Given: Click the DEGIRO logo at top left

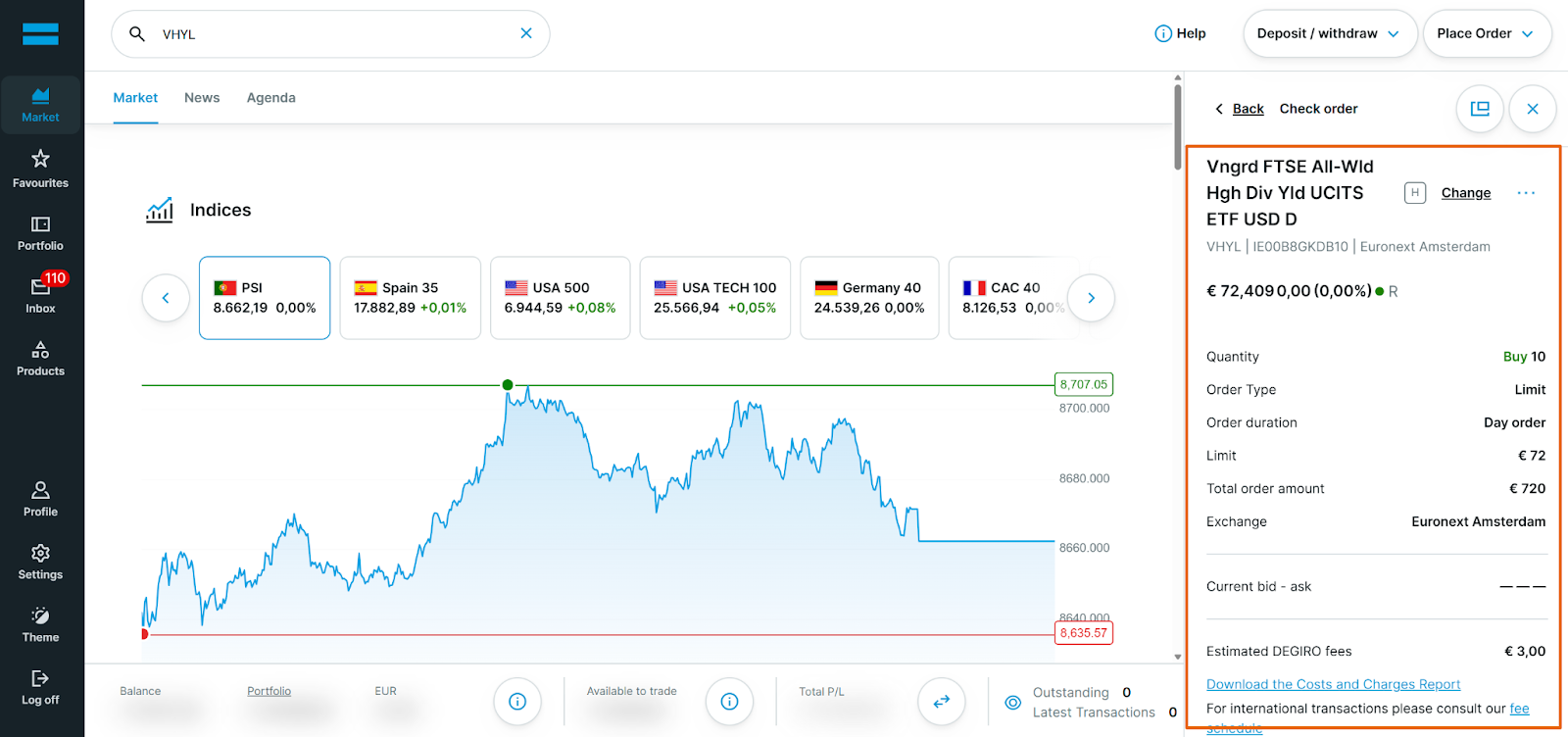Looking at the screenshot, I should (40, 34).
